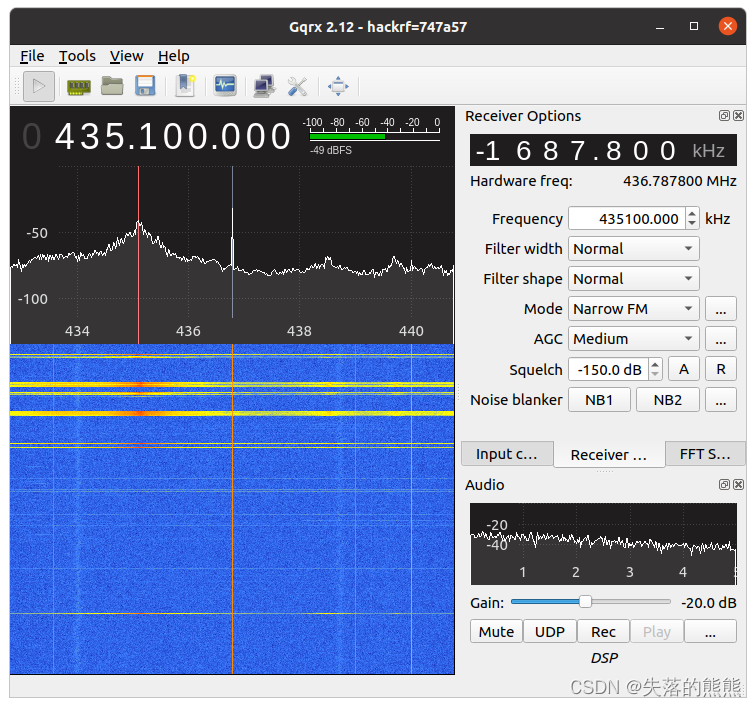Open the Help menu
This screenshot has height=707, width=756.
tap(174, 56)
